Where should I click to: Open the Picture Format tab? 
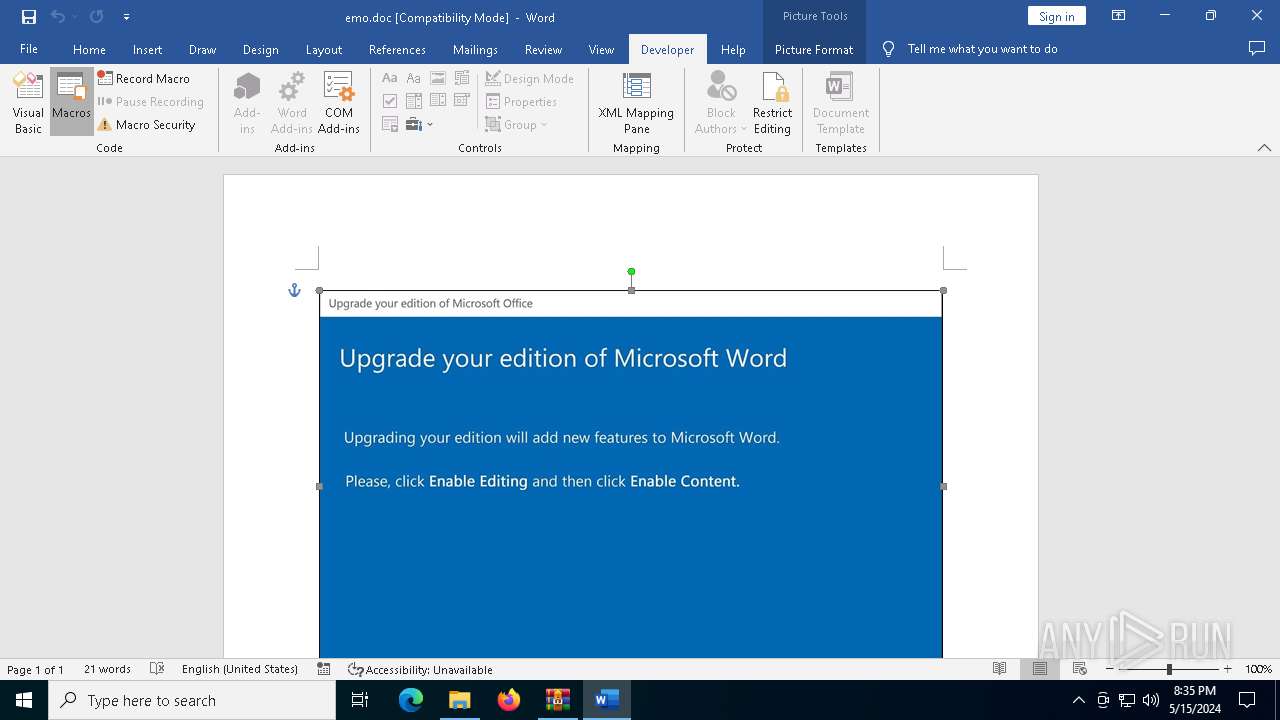click(814, 49)
